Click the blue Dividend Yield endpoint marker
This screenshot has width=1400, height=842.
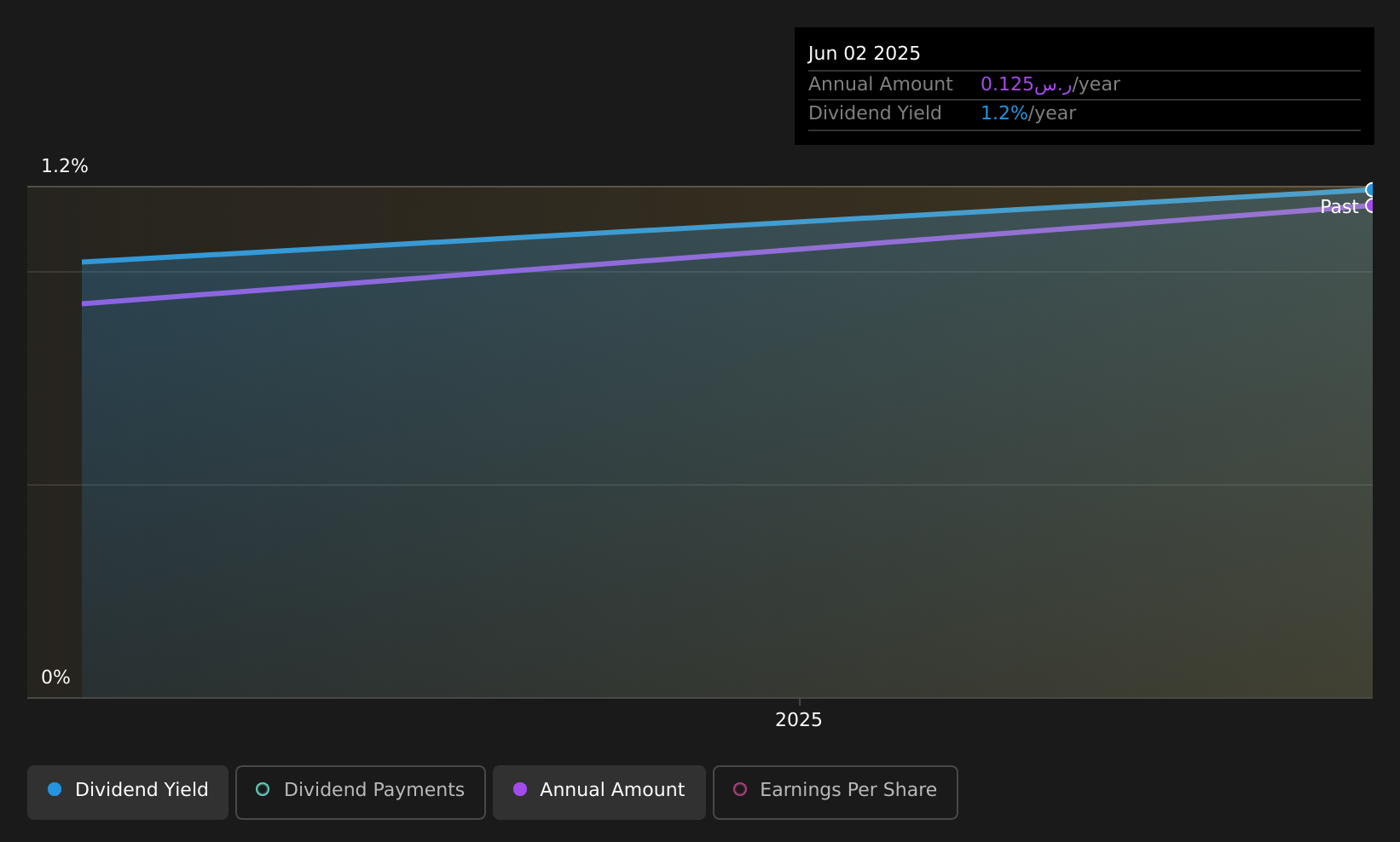tap(1371, 189)
